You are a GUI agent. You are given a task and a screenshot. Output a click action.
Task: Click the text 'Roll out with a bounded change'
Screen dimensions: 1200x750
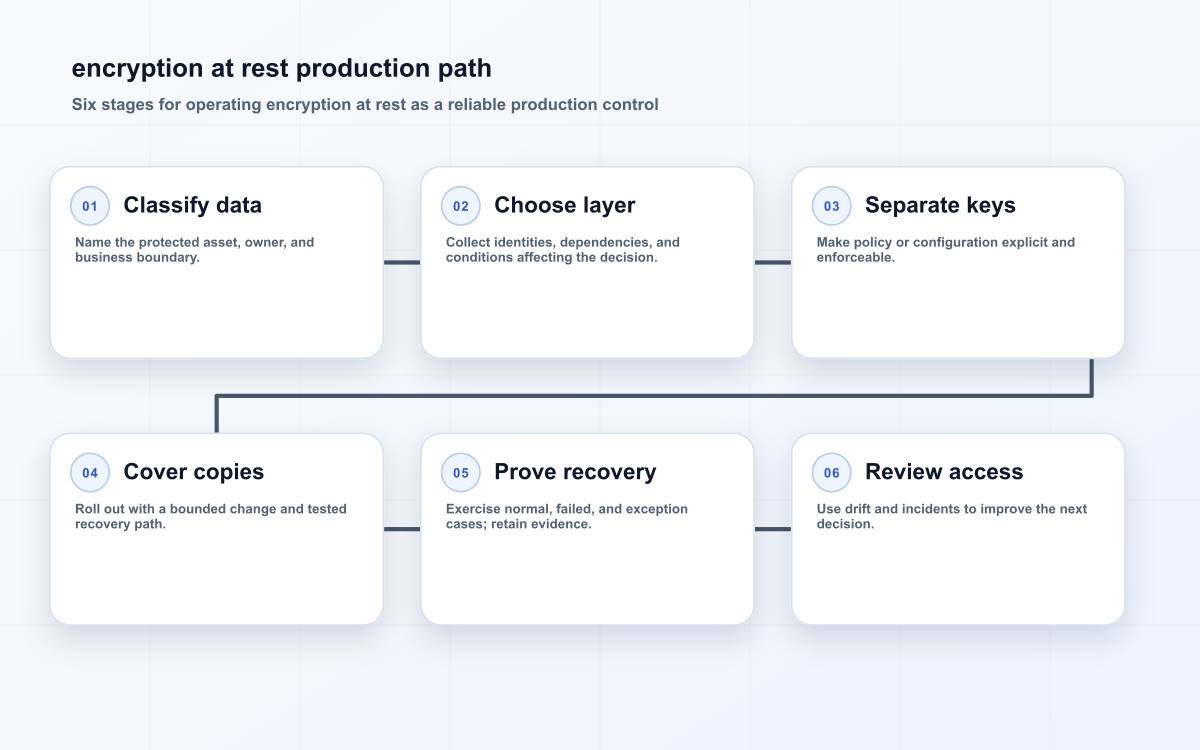pos(211,516)
